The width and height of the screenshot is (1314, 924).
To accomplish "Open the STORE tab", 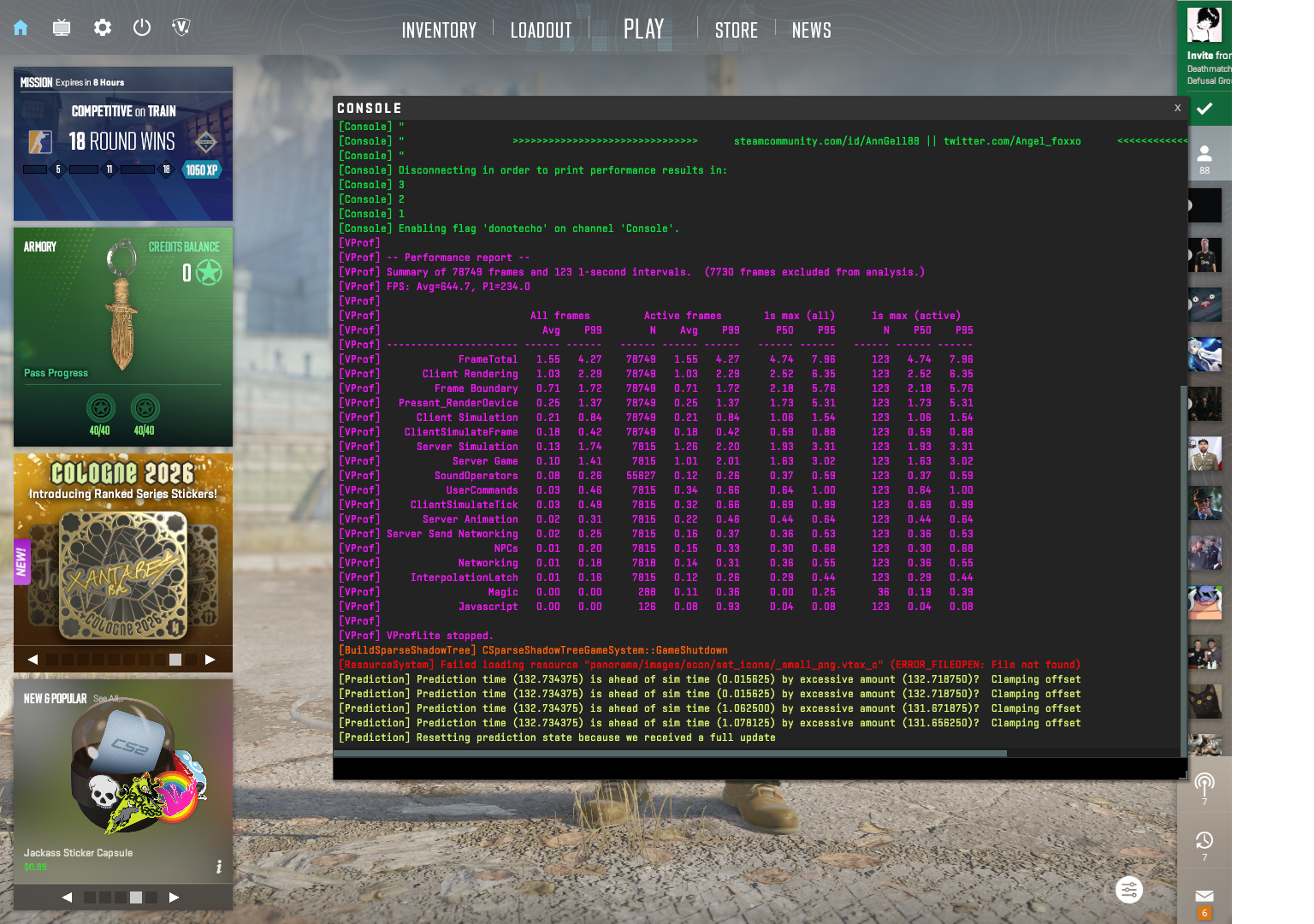I will [736, 30].
